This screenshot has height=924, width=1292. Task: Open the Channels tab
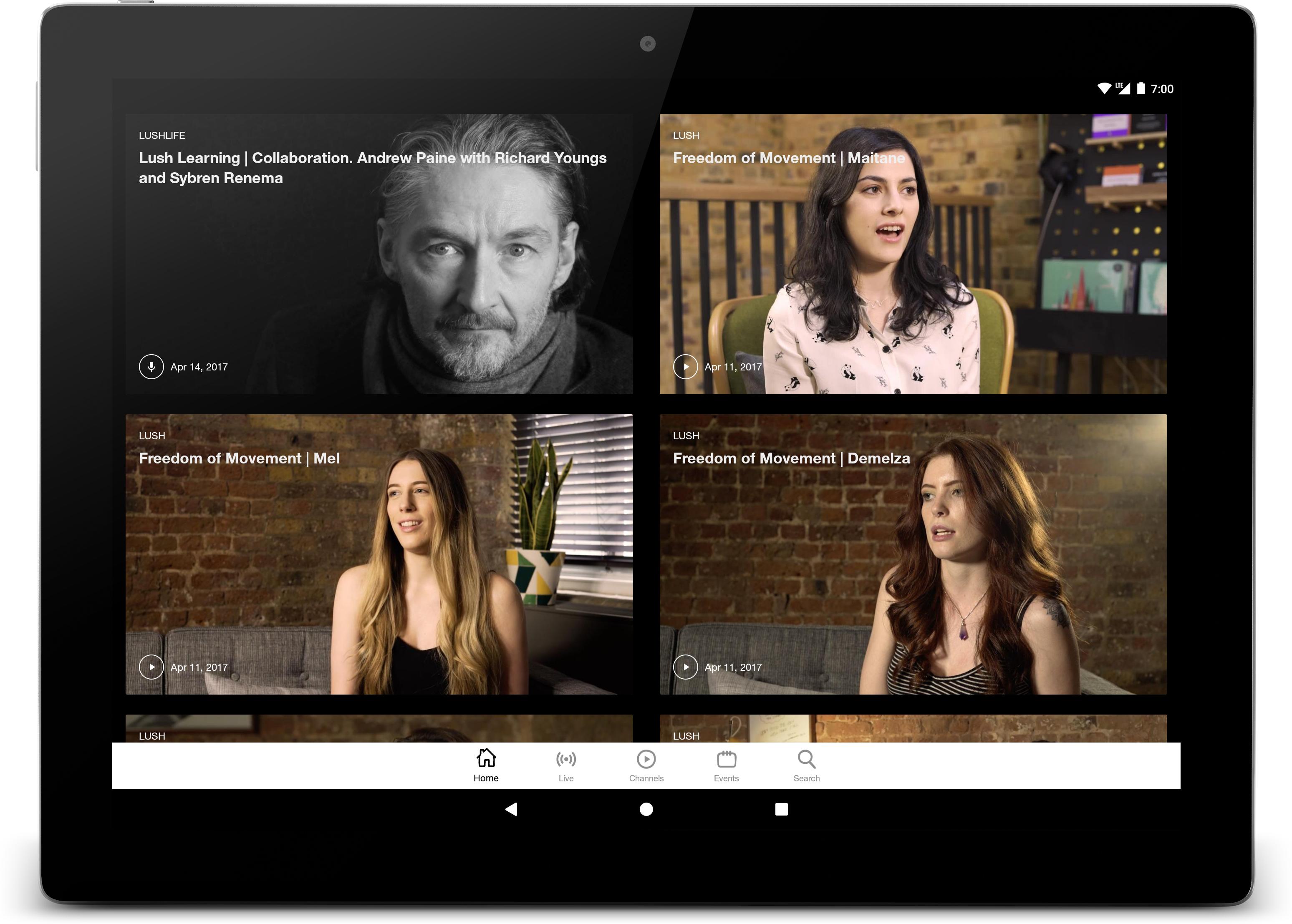point(646,758)
